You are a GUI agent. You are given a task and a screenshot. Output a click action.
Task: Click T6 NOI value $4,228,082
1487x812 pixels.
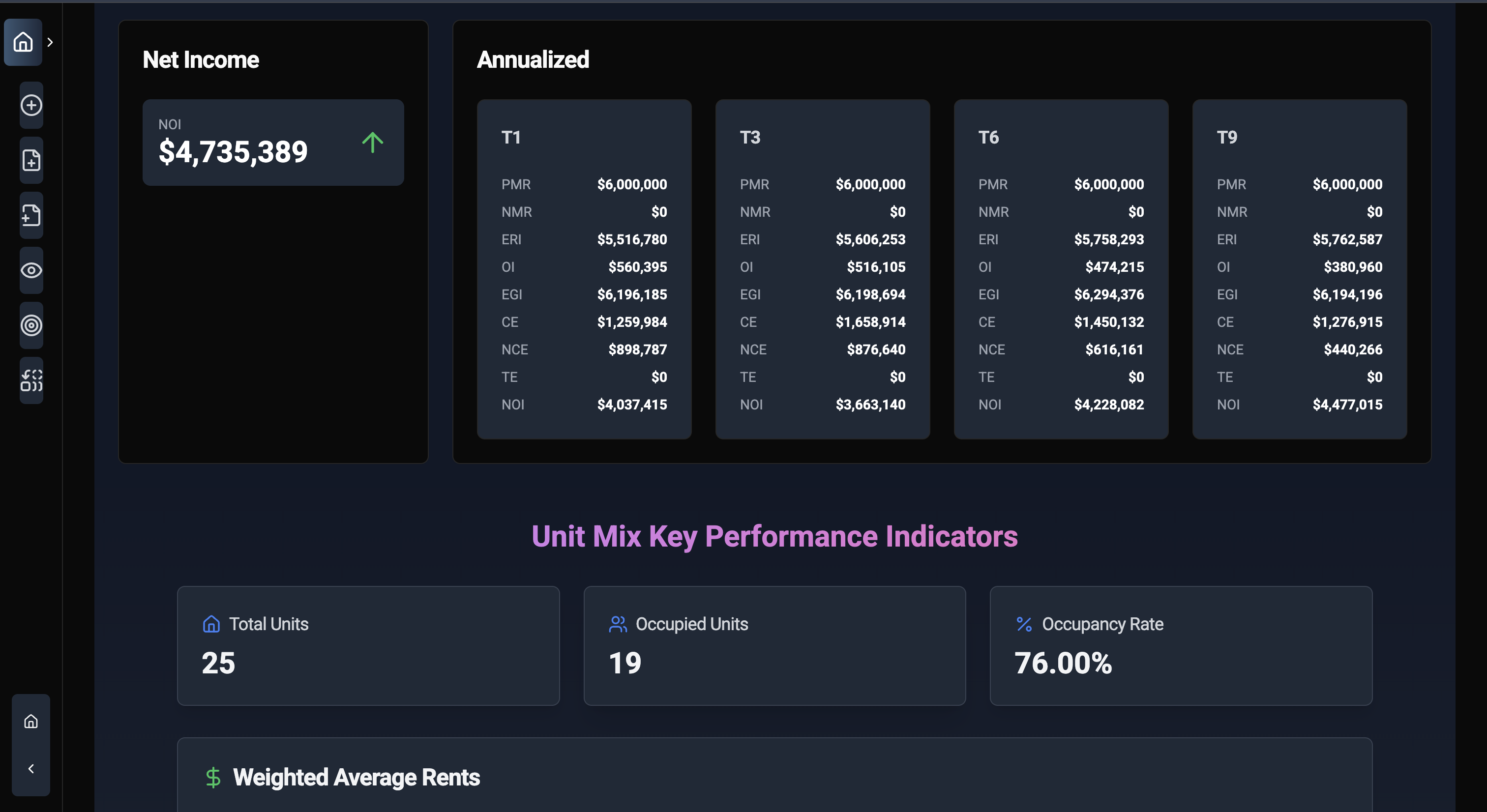point(1109,405)
